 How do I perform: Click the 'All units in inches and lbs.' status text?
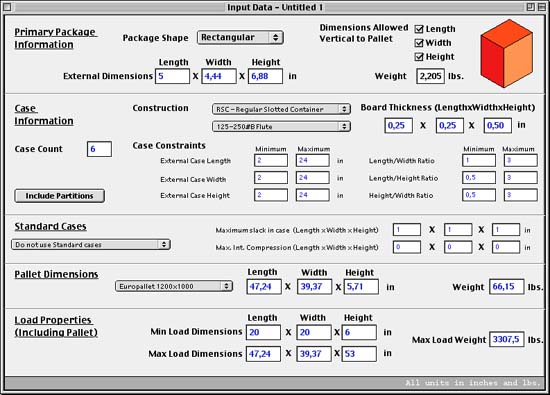click(x=474, y=383)
